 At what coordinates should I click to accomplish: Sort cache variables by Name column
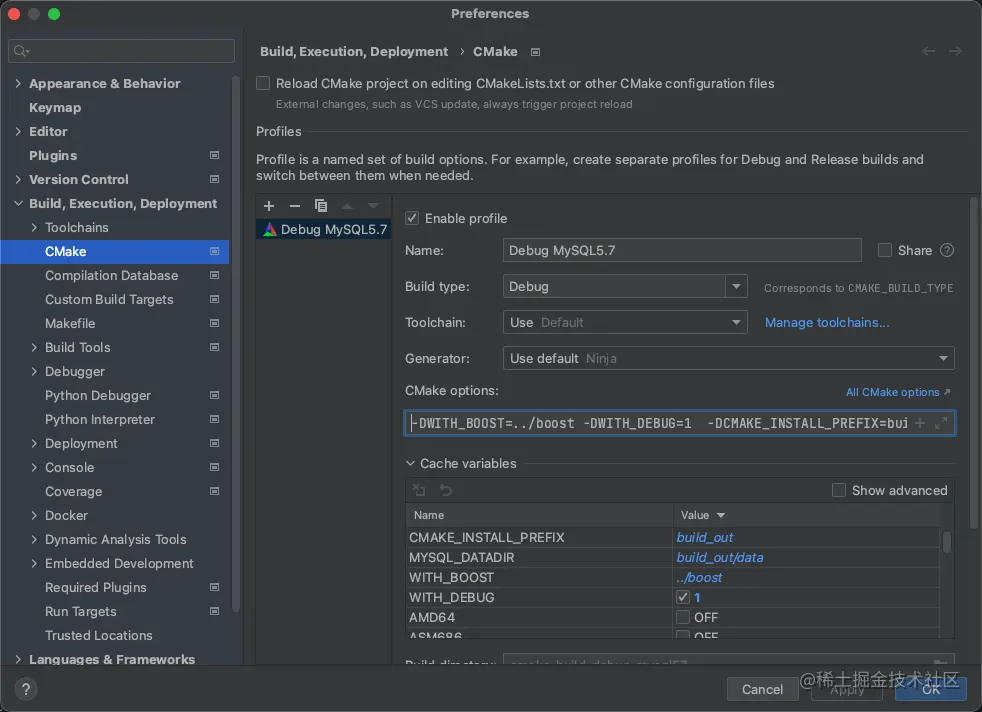point(540,515)
